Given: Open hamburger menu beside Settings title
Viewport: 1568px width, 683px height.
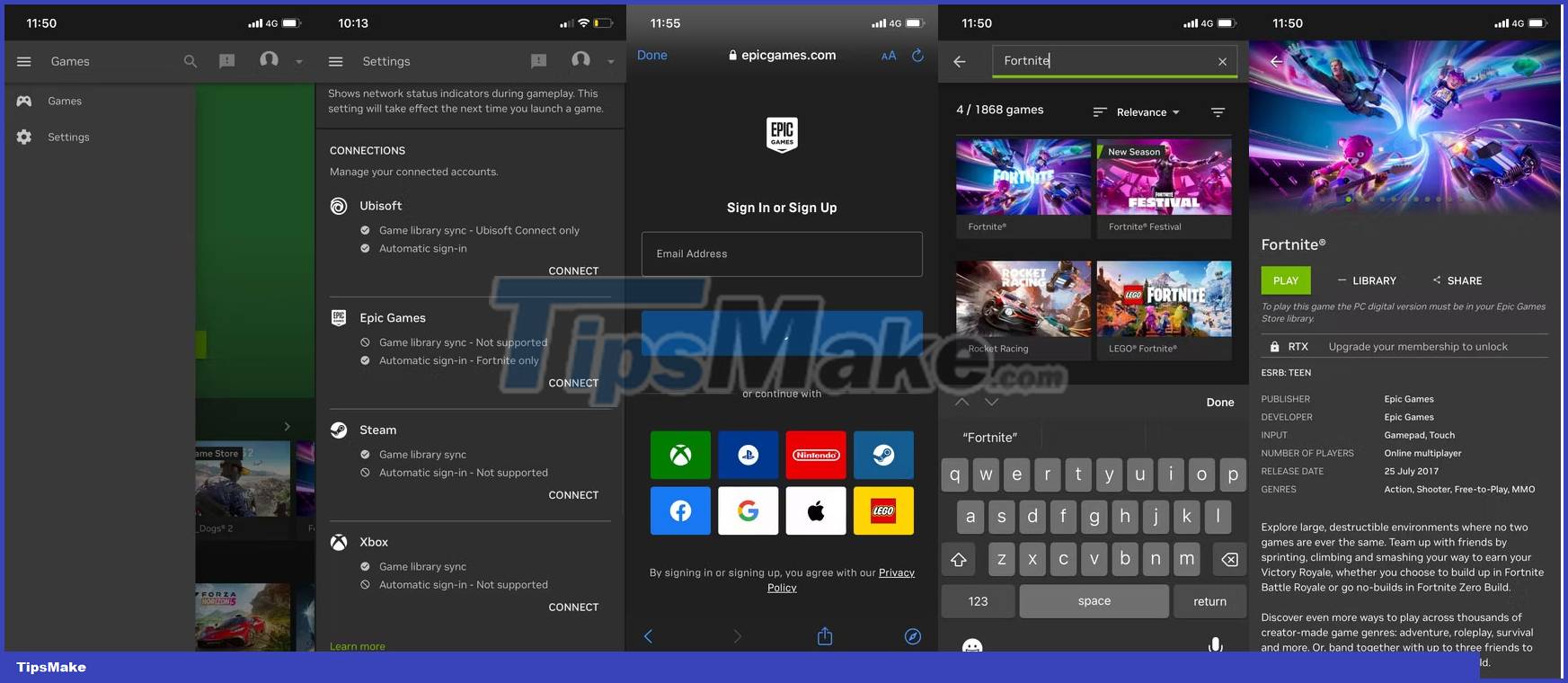Looking at the screenshot, I should pyautogui.click(x=336, y=61).
